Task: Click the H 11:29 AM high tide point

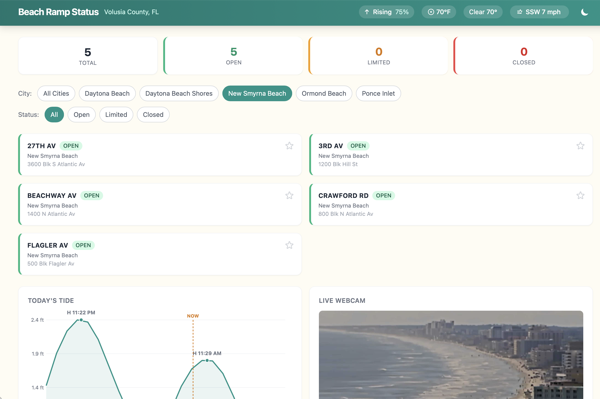Action: click(x=207, y=360)
